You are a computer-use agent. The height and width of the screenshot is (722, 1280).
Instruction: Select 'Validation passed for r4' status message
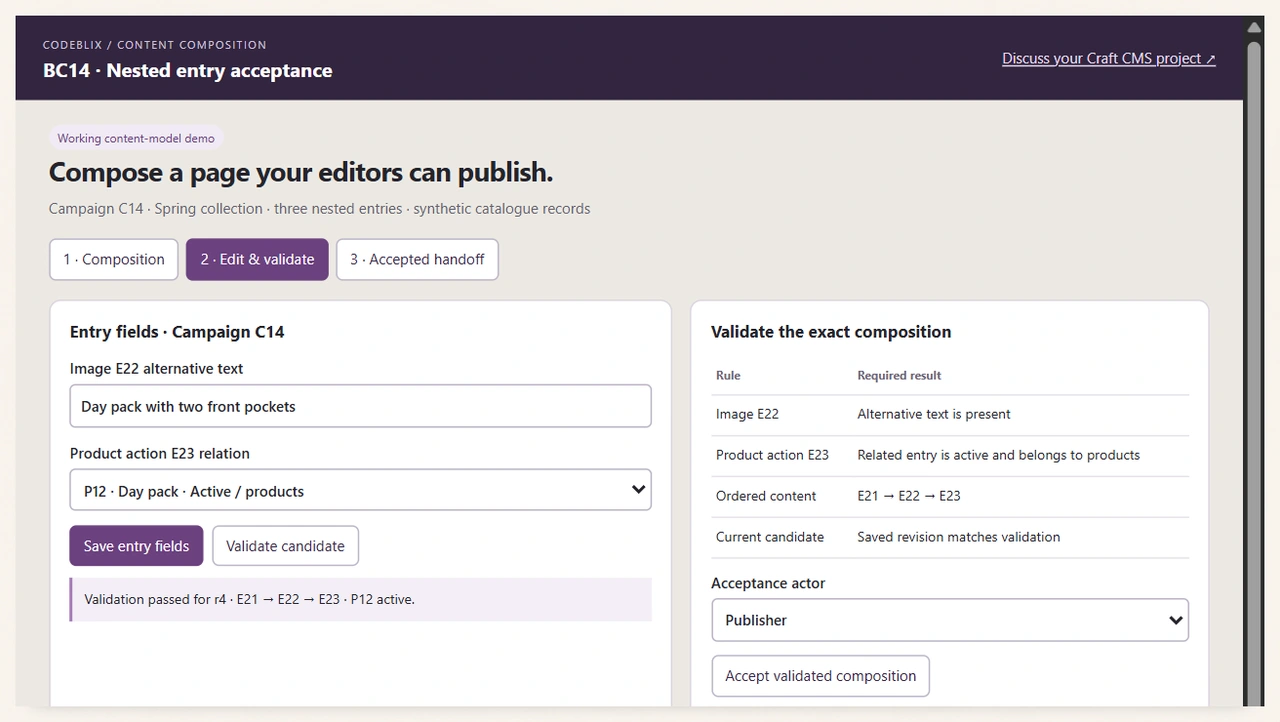pos(361,599)
